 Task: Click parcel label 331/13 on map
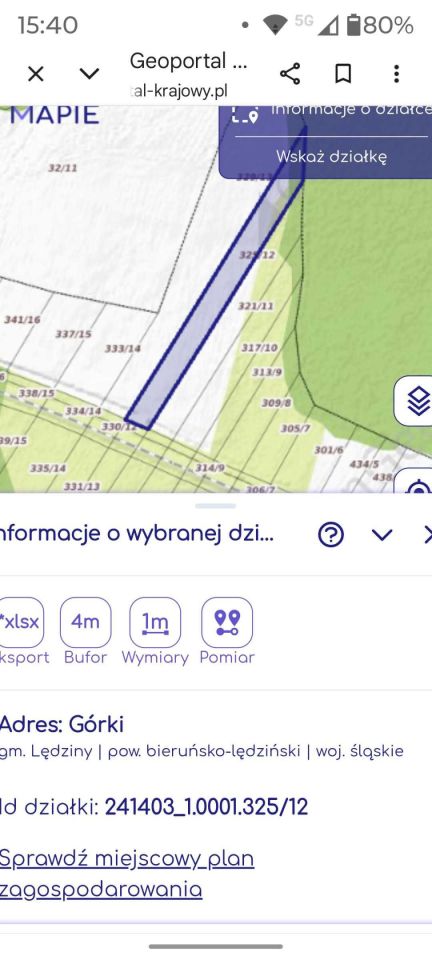pyautogui.click(x=82, y=487)
